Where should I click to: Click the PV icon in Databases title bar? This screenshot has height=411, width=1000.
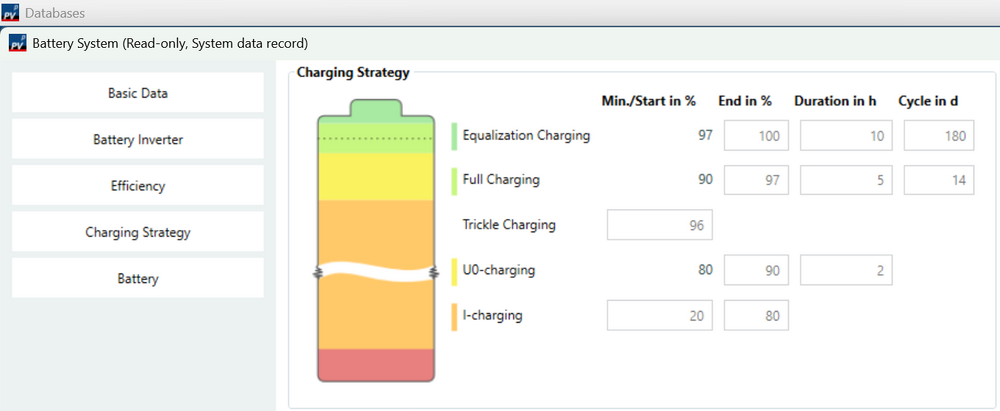pyautogui.click(x=10, y=13)
